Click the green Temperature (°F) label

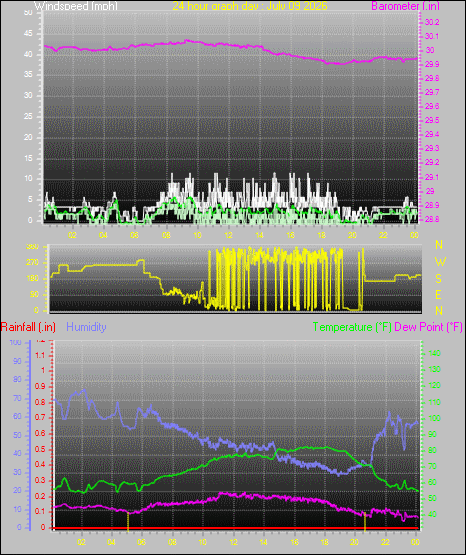tap(352, 327)
